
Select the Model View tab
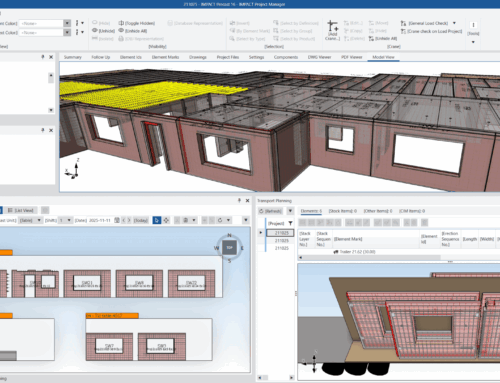coord(383,57)
